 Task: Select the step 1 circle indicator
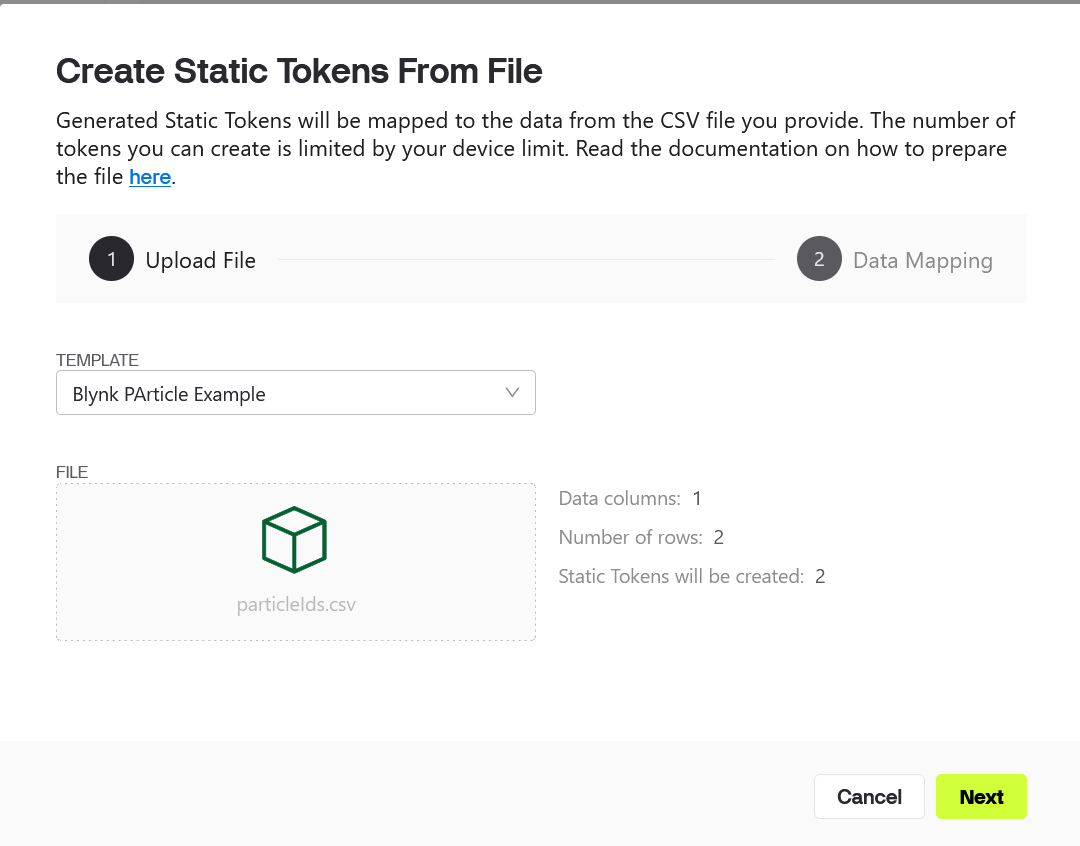point(111,259)
